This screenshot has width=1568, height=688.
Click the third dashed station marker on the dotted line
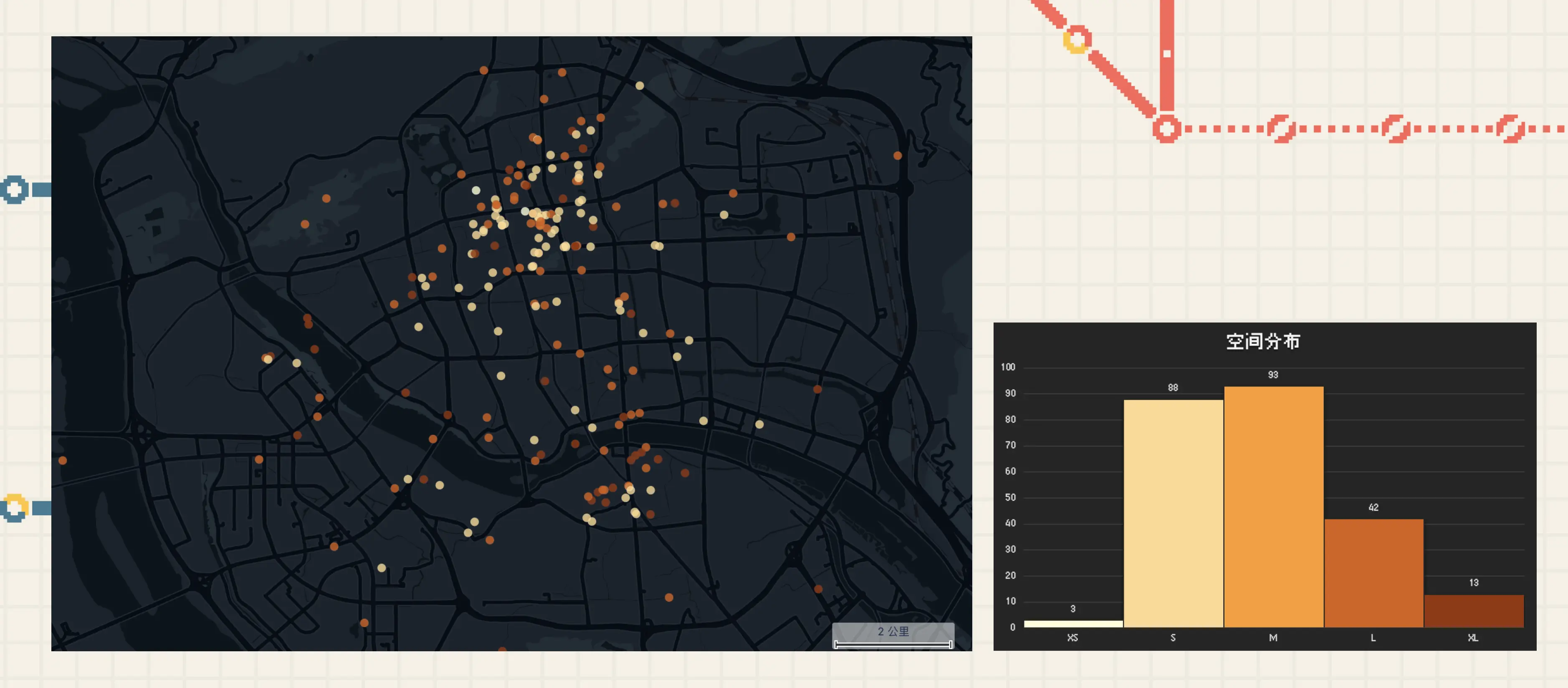(x=1510, y=129)
